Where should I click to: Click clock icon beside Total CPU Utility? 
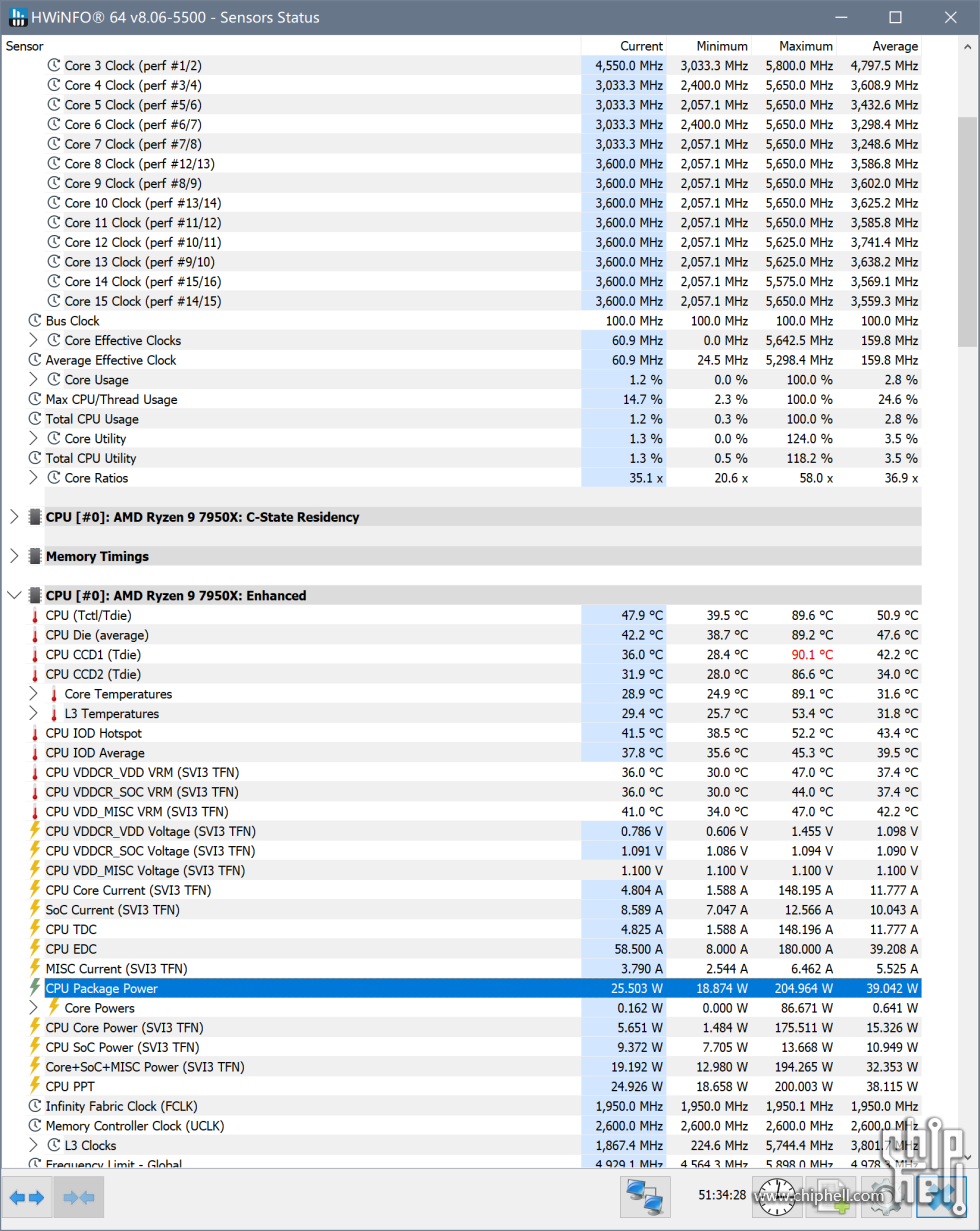pyautogui.click(x=35, y=458)
